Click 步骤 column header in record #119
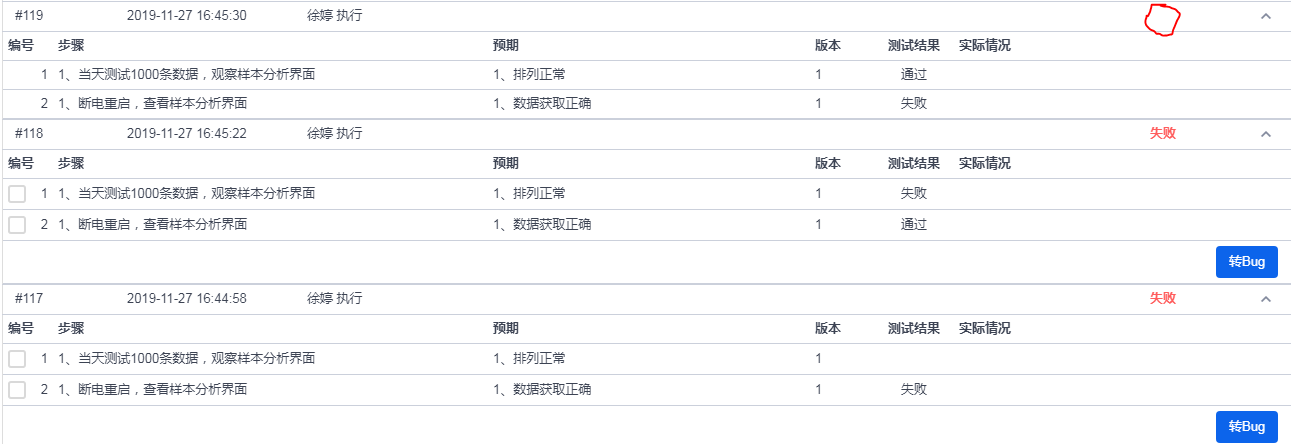This screenshot has width=1291, height=444. (x=71, y=46)
